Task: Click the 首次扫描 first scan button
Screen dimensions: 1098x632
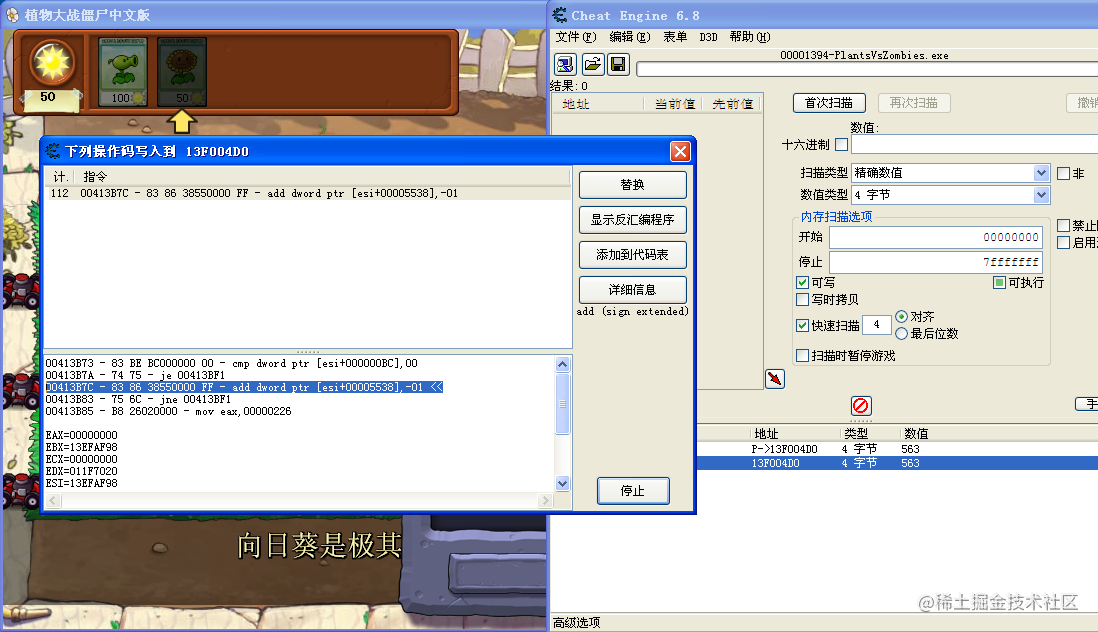Action: 829,103
